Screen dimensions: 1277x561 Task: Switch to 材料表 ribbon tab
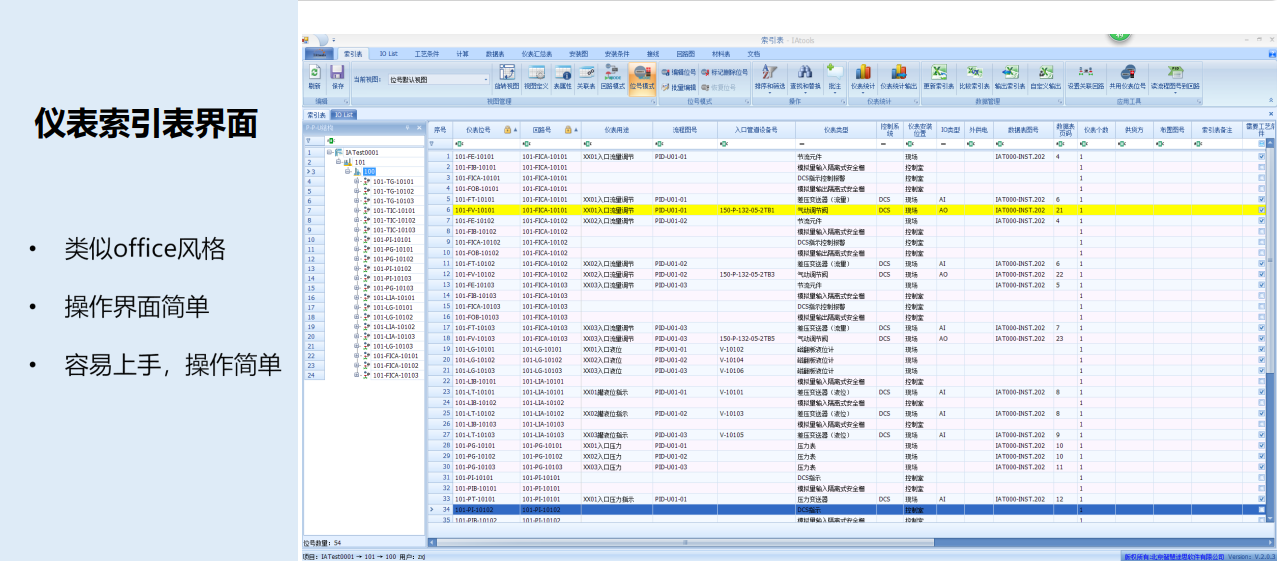(x=721, y=52)
